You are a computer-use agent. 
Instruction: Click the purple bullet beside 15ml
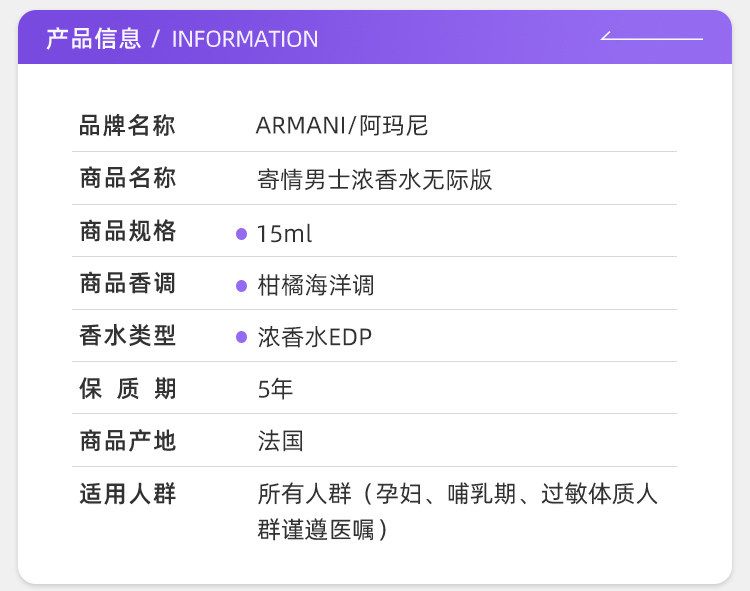(x=241, y=234)
